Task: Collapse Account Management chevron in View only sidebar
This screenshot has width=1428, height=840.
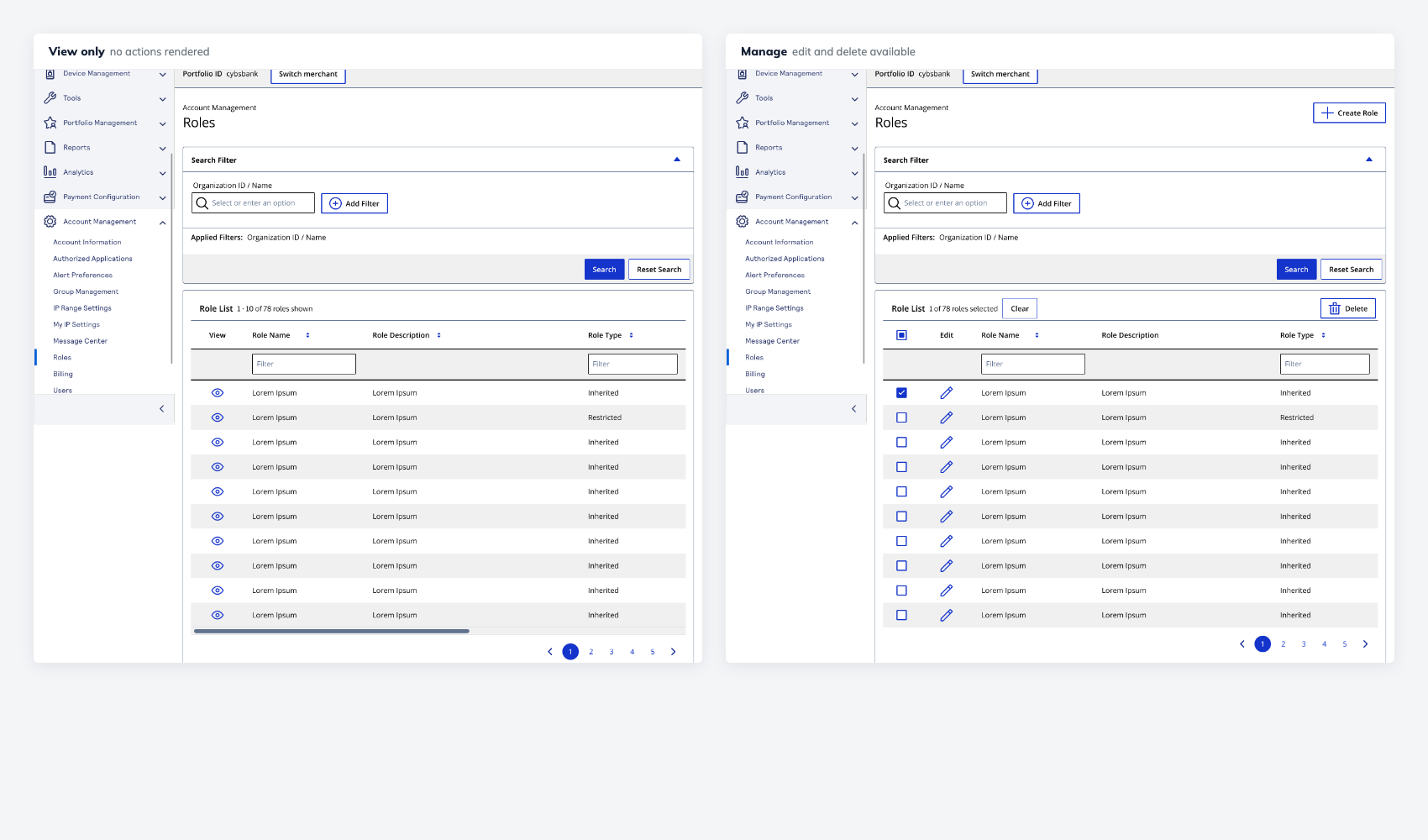Action: click(x=162, y=223)
